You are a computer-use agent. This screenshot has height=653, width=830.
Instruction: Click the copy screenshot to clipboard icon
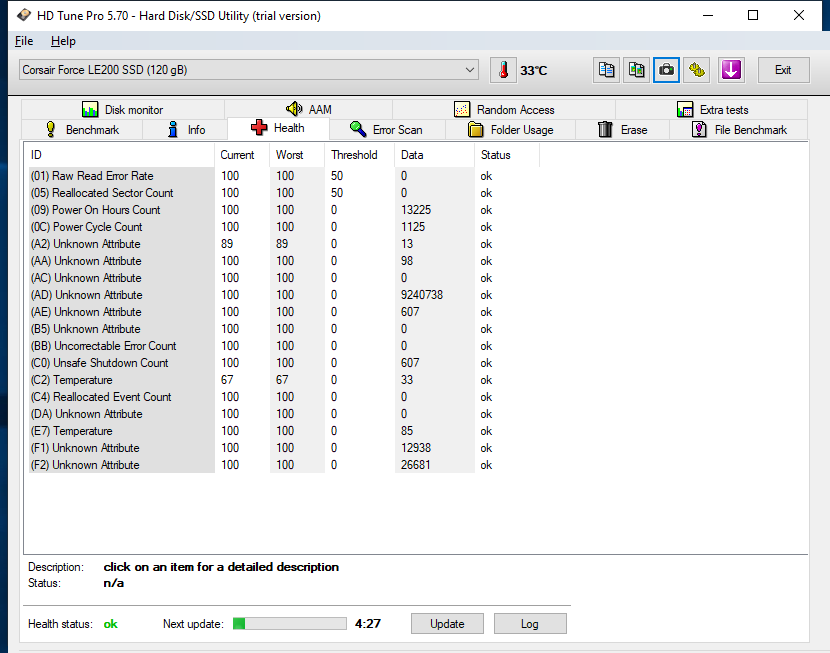636,70
